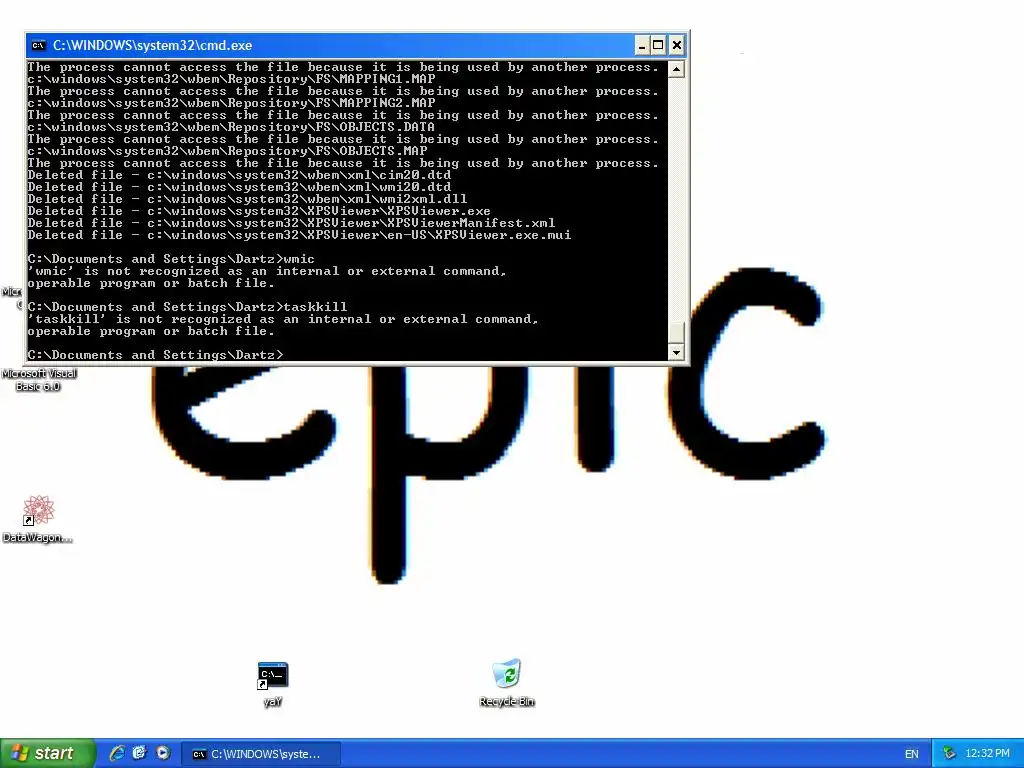This screenshot has width=1024, height=768.
Task: Click the cmd.exe title bar text
Action: point(152,45)
